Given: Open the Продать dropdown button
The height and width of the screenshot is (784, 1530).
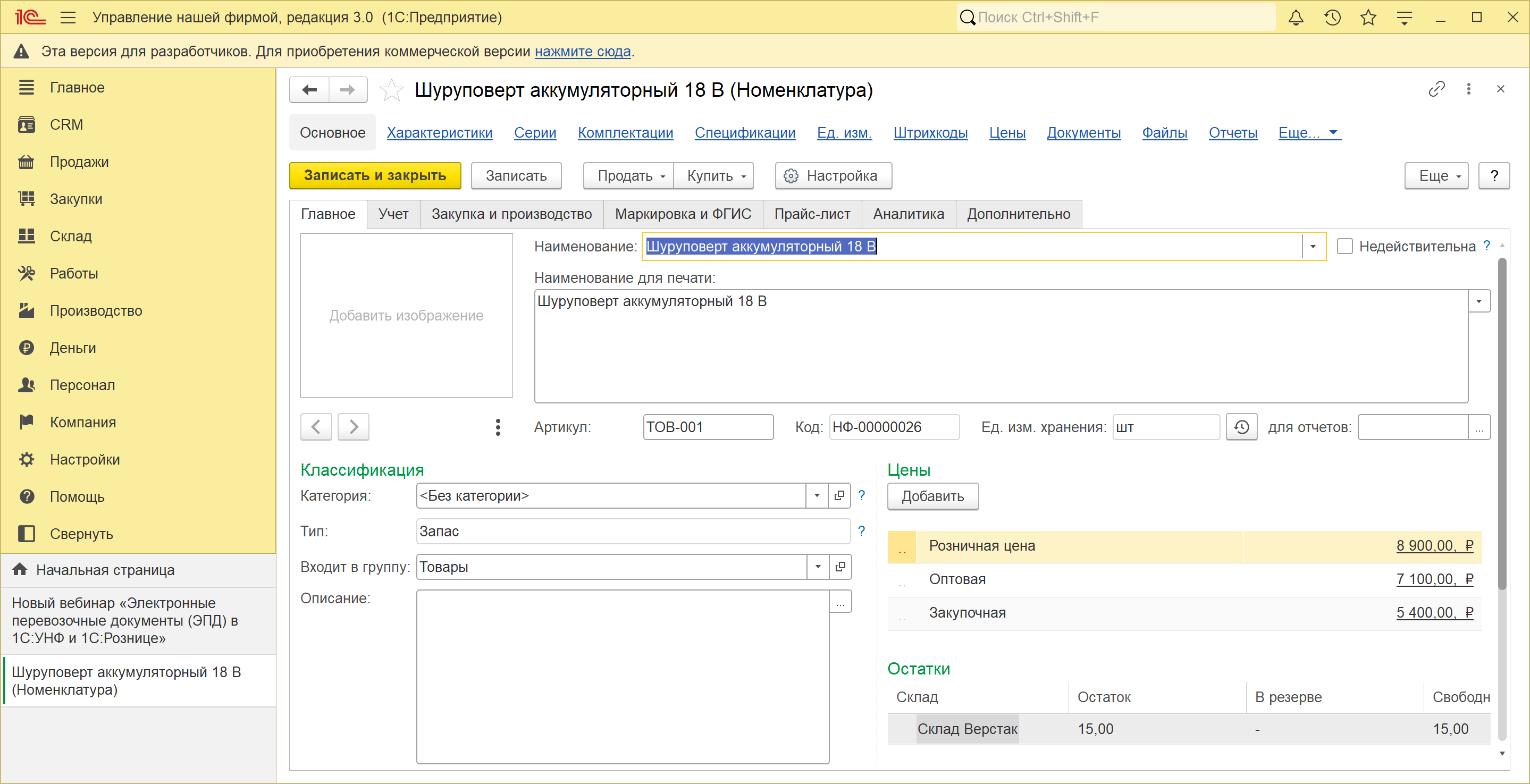Looking at the screenshot, I should point(628,176).
